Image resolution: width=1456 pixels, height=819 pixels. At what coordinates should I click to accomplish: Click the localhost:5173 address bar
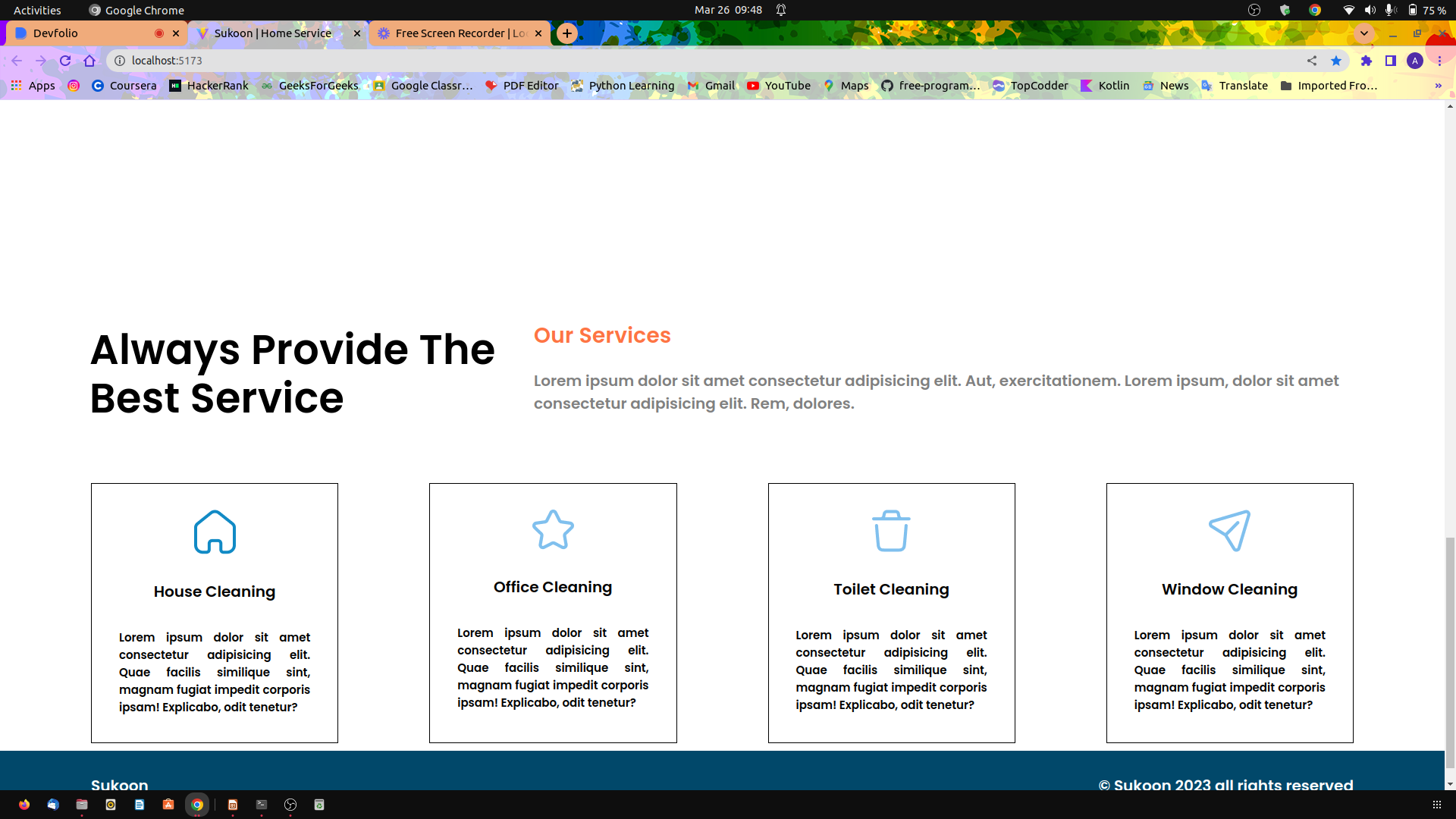[682, 61]
